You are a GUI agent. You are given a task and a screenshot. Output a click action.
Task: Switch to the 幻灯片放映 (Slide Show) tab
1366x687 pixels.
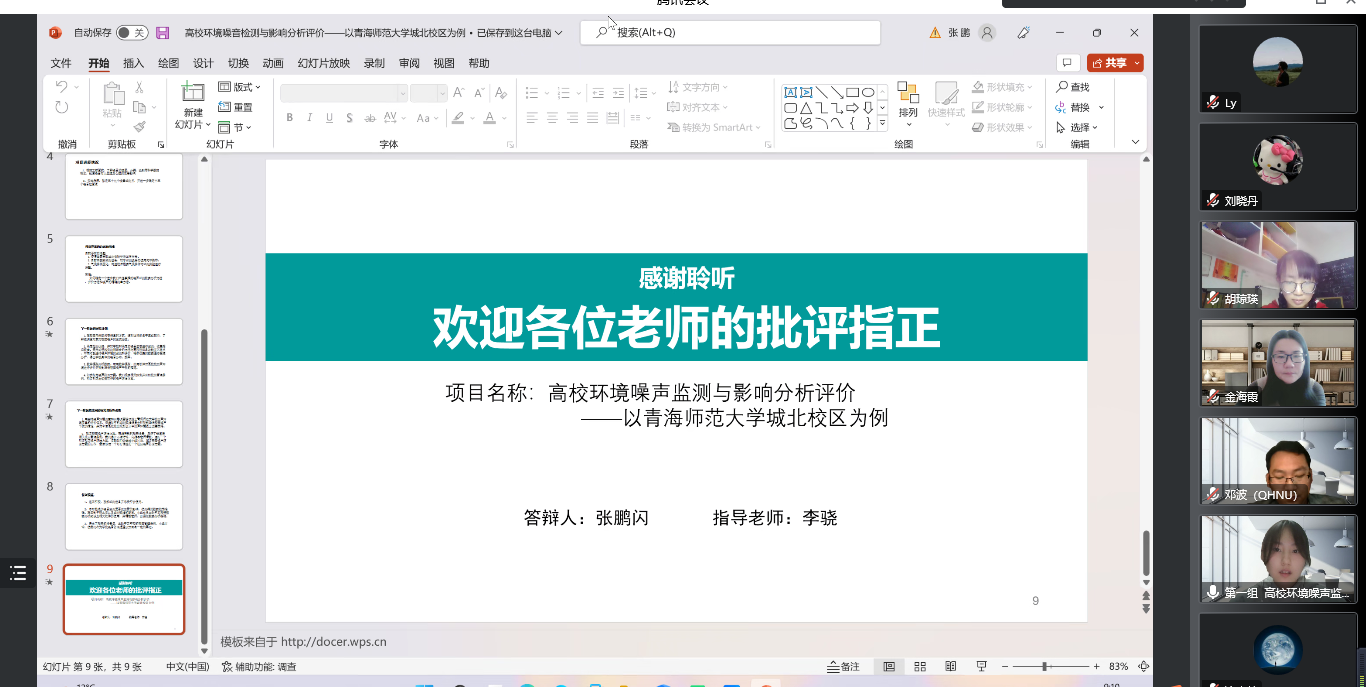tap(324, 63)
